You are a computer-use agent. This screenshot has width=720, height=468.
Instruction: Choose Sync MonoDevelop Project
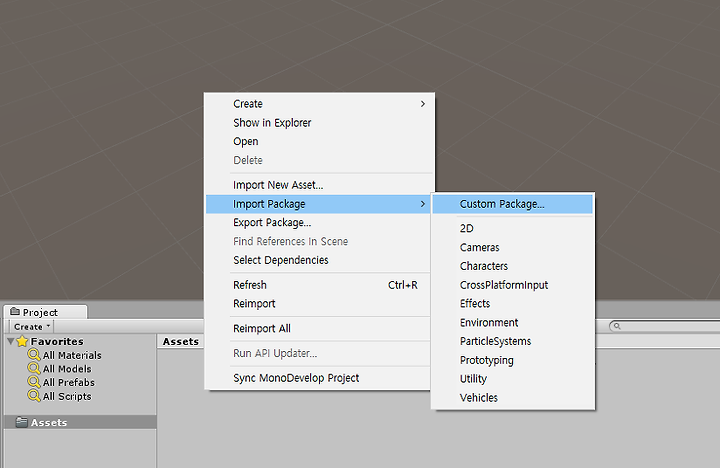(x=319, y=378)
